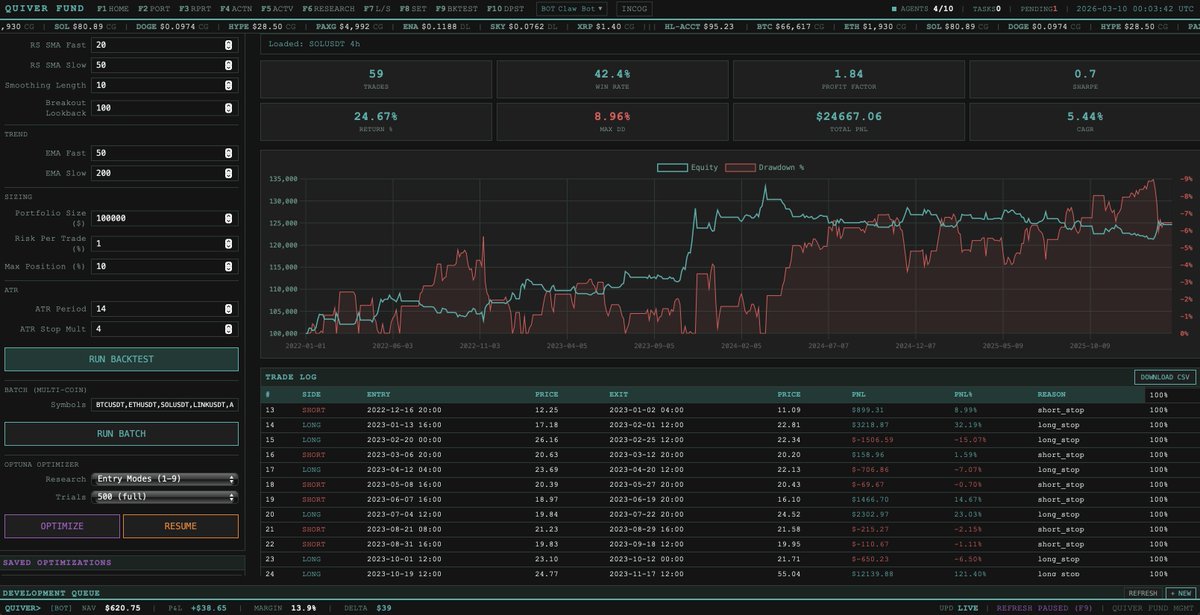Click the + NEW button
Screen dimensions: 1200x615
[x=1181, y=593]
